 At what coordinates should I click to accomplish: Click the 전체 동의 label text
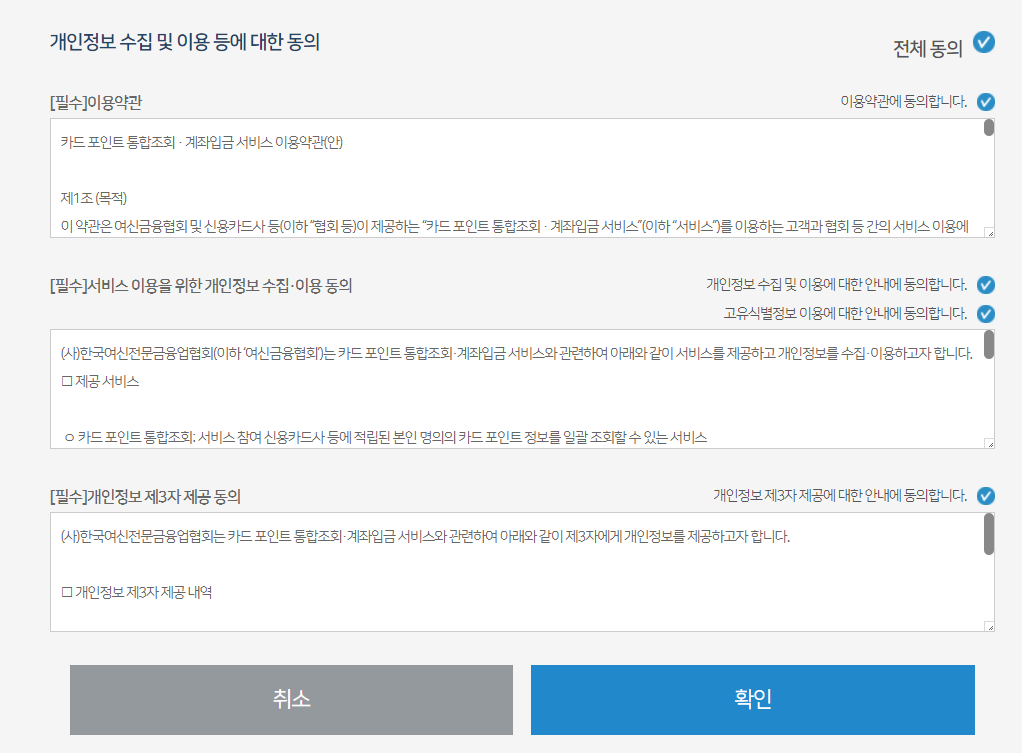[x=927, y=48]
